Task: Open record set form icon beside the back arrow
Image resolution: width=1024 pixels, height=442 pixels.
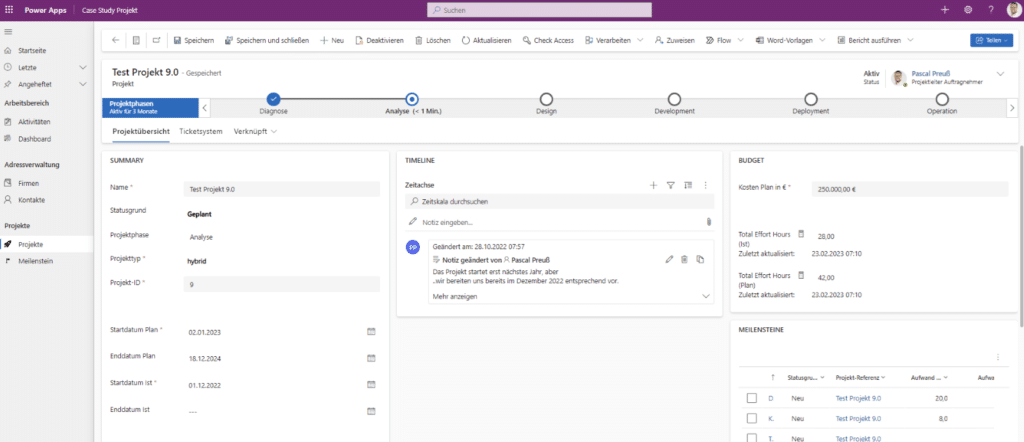Action: point(136,40)
